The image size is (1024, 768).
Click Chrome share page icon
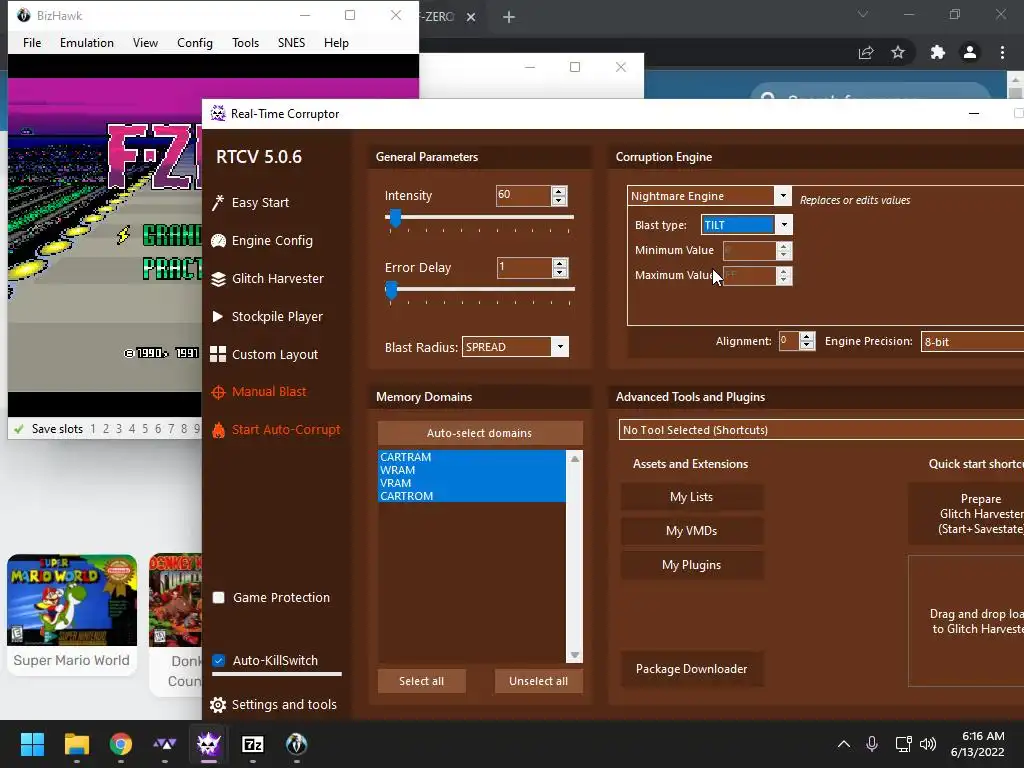click(866, 52)
